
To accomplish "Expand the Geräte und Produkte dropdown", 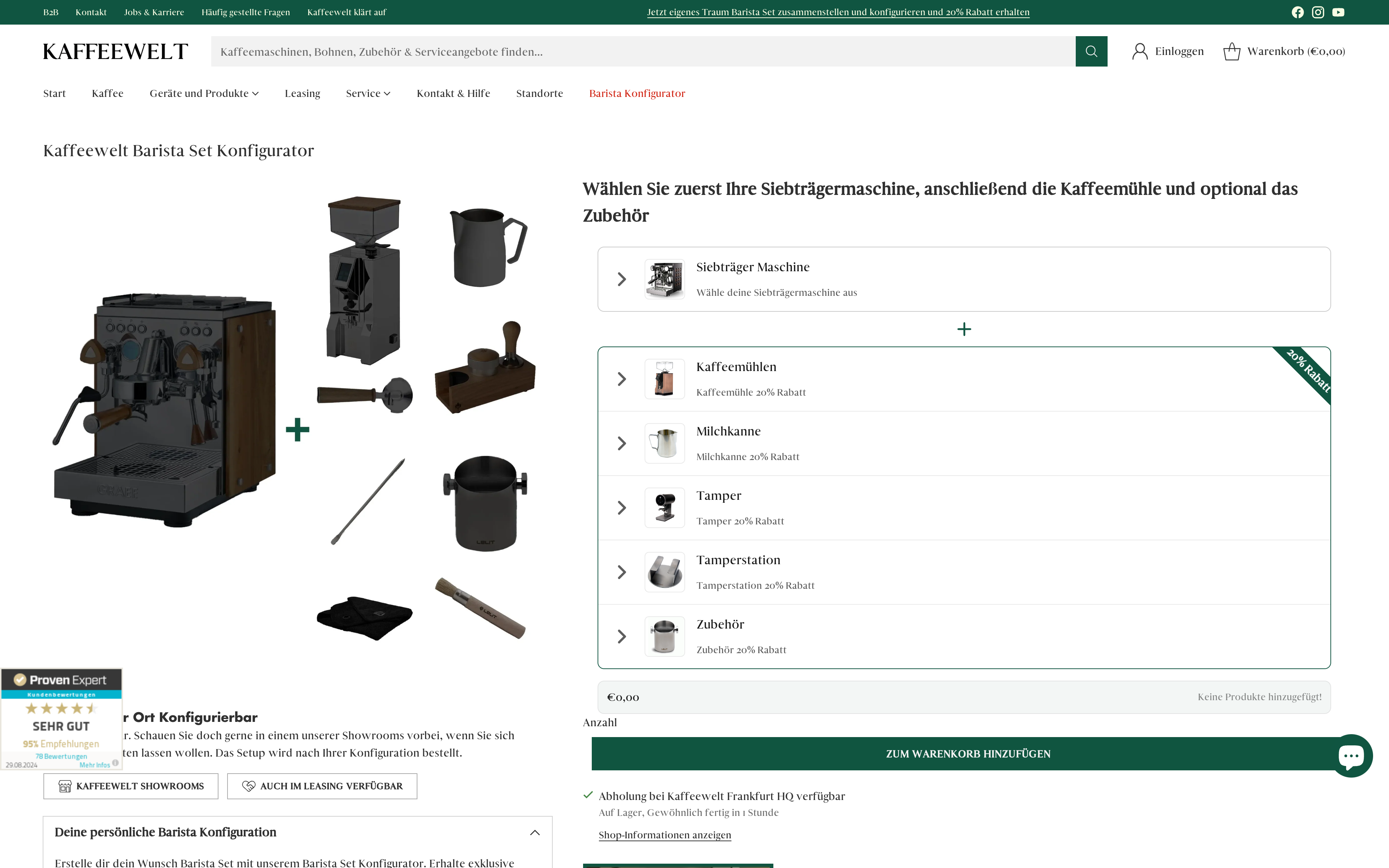I will [204, 93].
